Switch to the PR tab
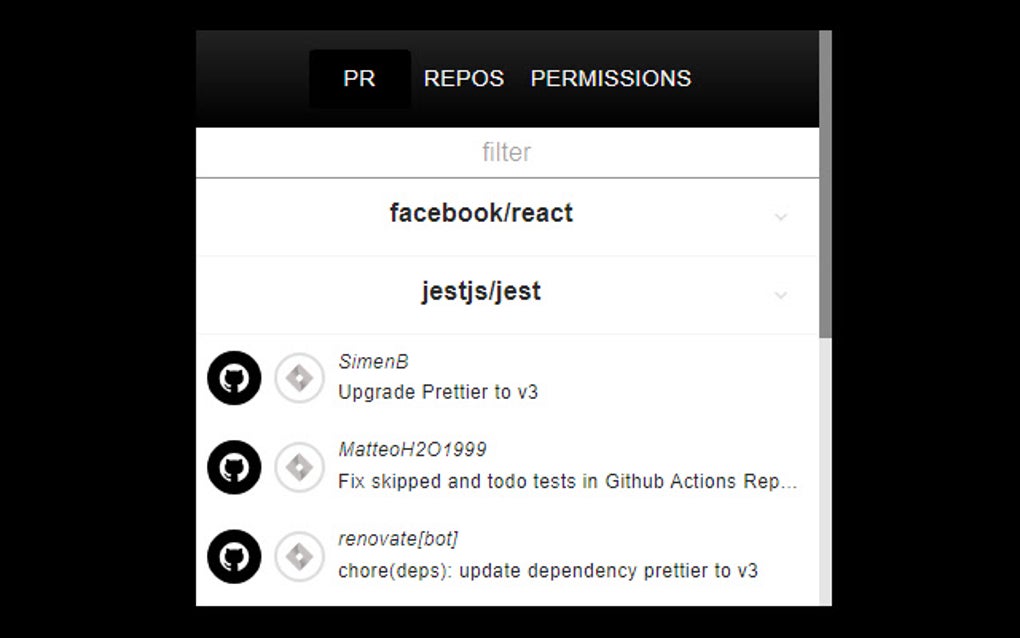This screenshot has width=1020, height=638. coord(359,79)
